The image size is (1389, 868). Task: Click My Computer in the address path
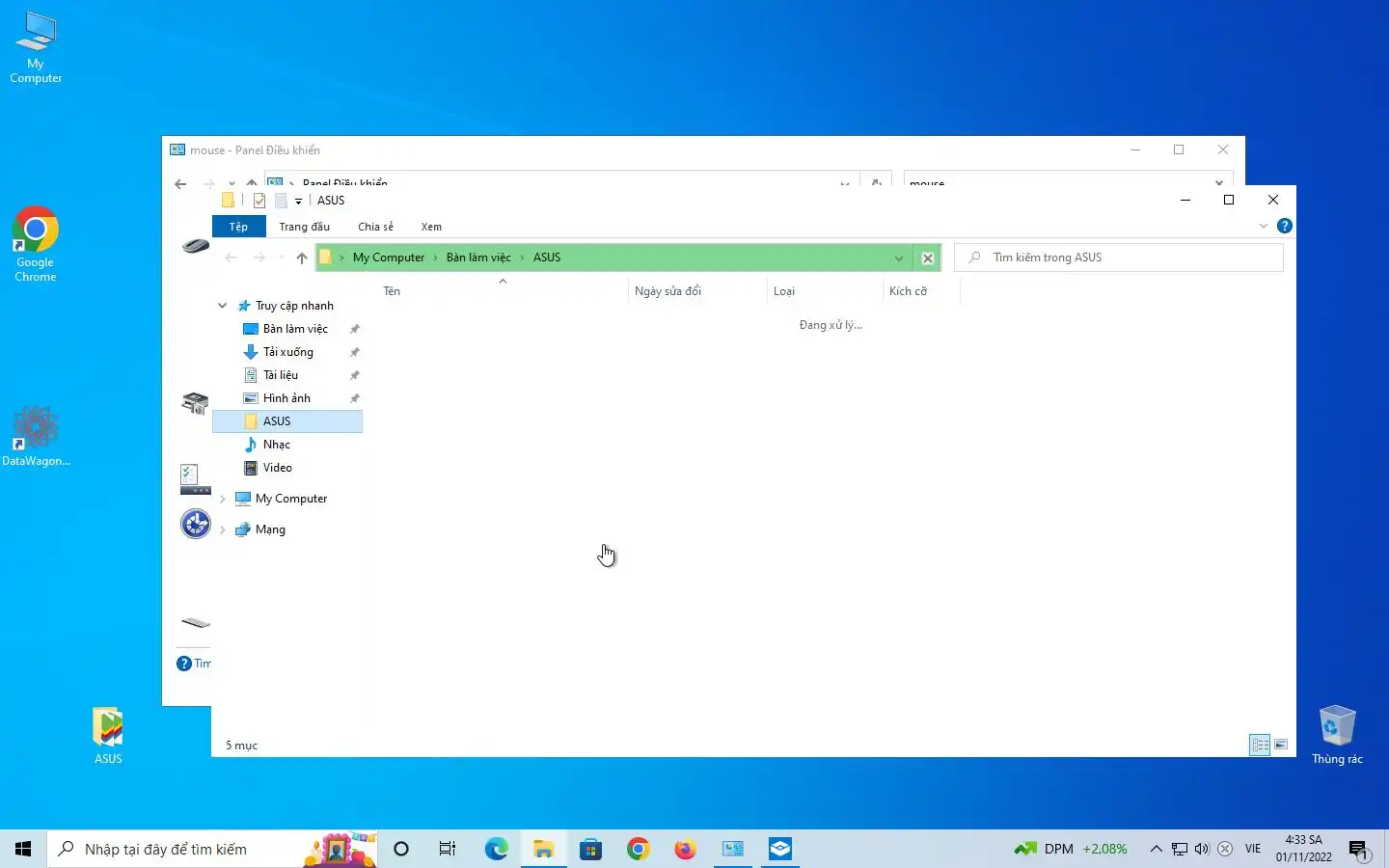[x=389, y=258]
